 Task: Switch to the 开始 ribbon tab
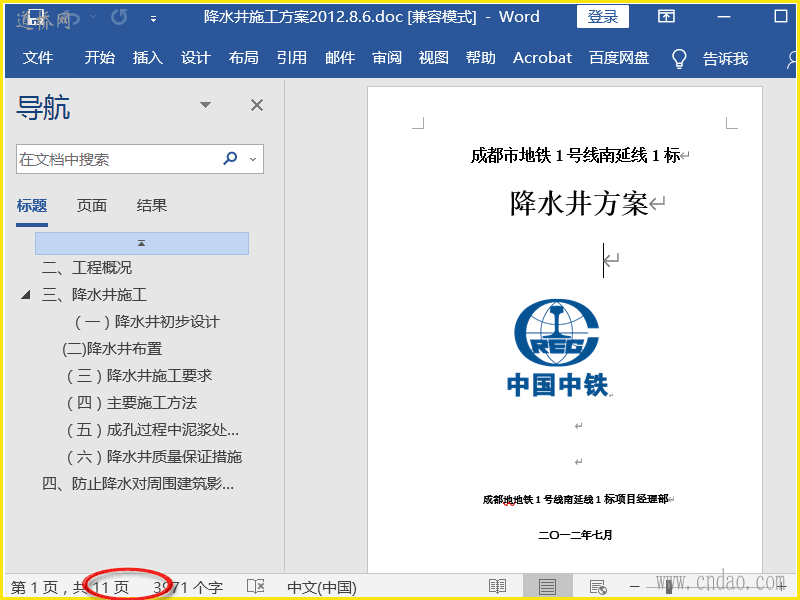point(99,58)
